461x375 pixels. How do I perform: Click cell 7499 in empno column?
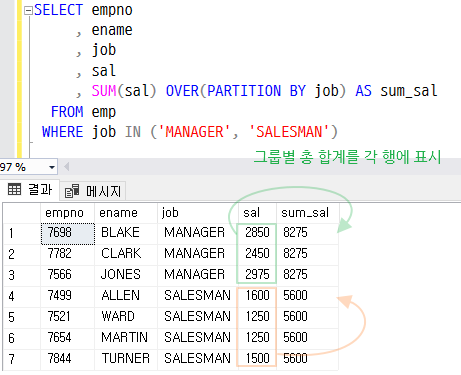point(68,296)
